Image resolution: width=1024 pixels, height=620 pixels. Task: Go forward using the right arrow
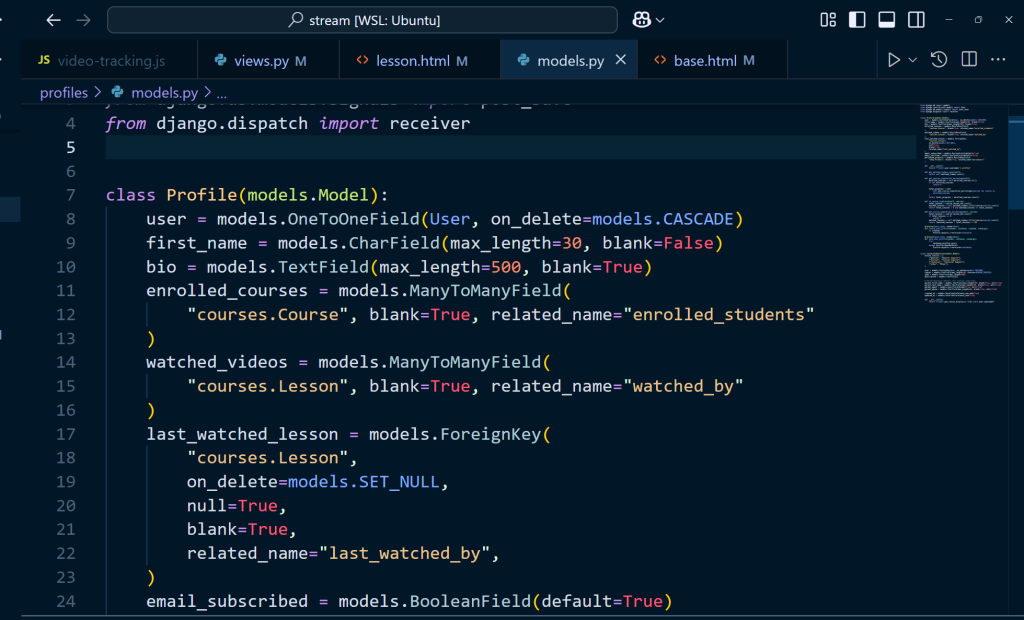coord(83,20)
